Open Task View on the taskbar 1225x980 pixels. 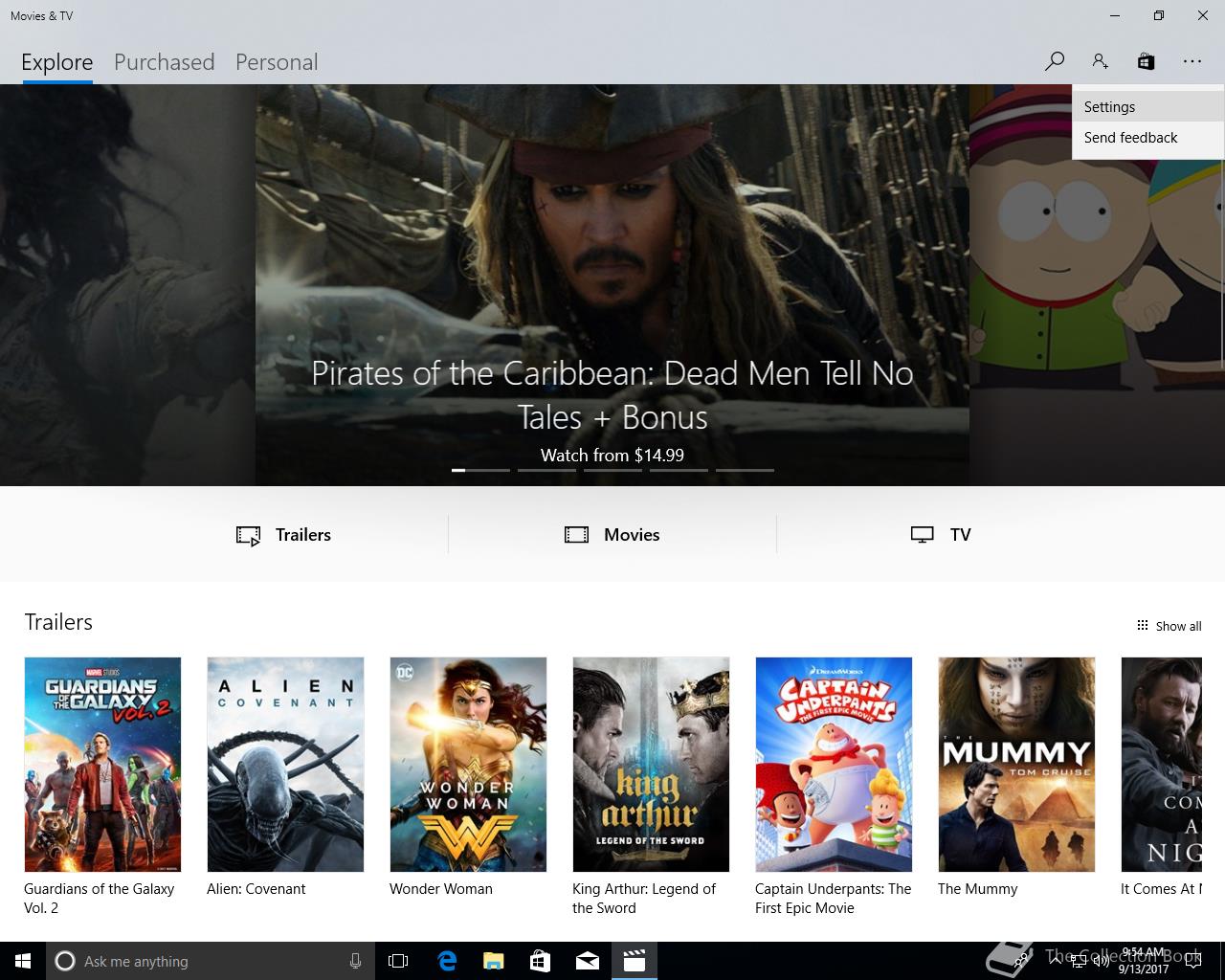click(x=398, y=961)
